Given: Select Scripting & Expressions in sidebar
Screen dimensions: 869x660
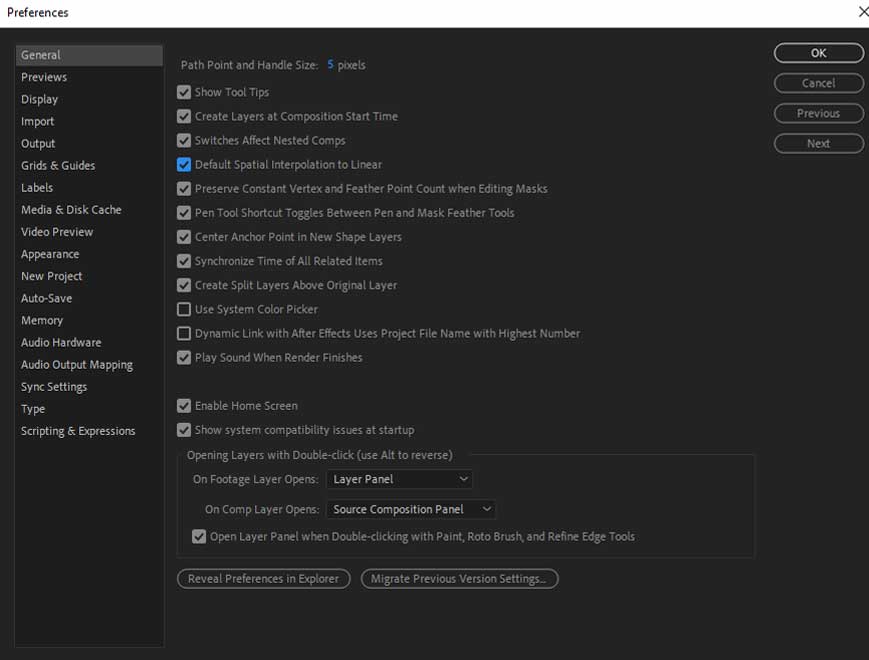Looking at the screenshot, I should point(78,431).
